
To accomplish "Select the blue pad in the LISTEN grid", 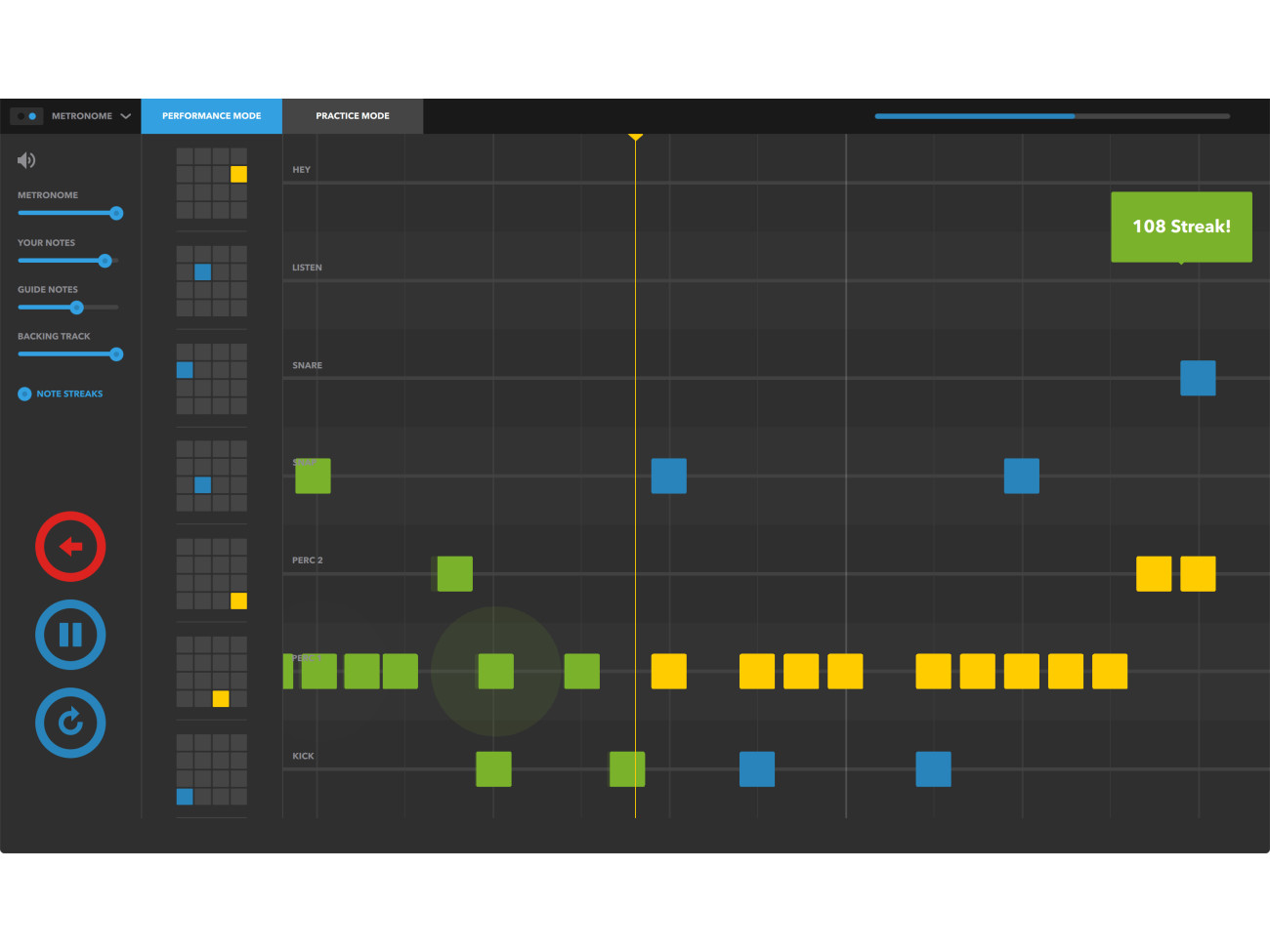I will pos(202,272).
